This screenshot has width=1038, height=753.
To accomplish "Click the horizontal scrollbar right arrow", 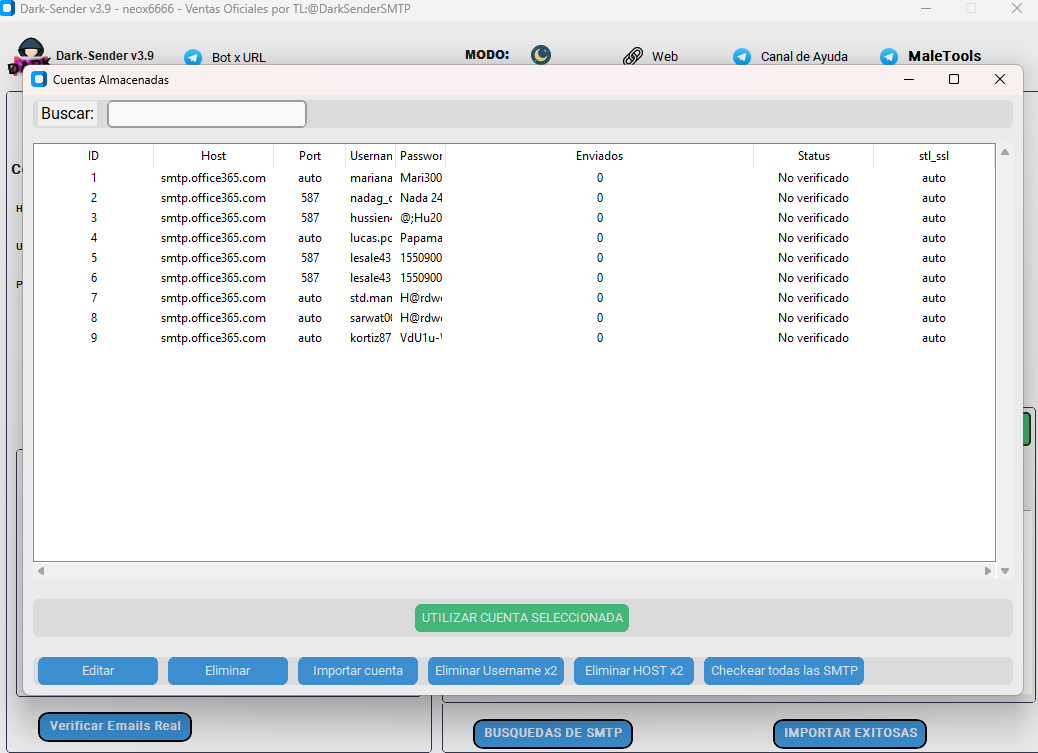I will [x=988, y=571].
